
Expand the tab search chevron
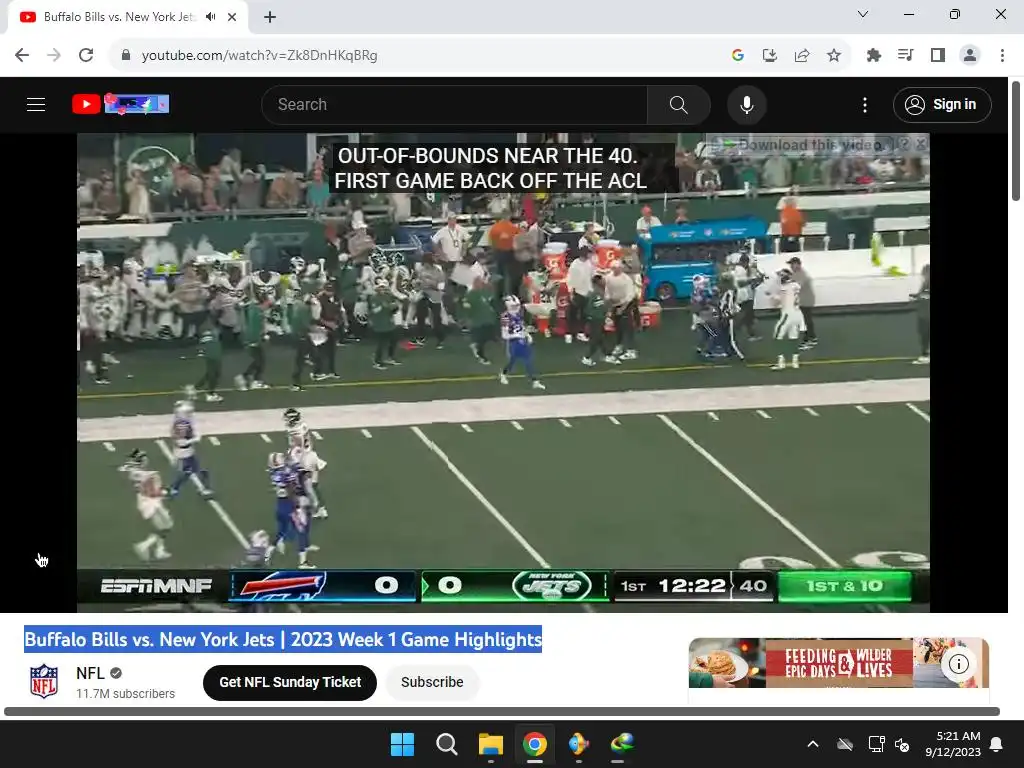[x=863, y=14]
